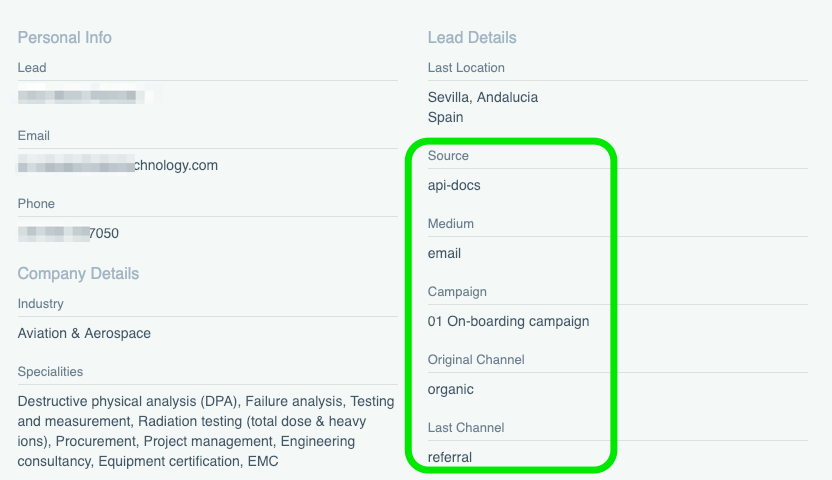Select the blurred lead name value
Viewport: 832px width, 480px height.
click(x=84, y=97)
